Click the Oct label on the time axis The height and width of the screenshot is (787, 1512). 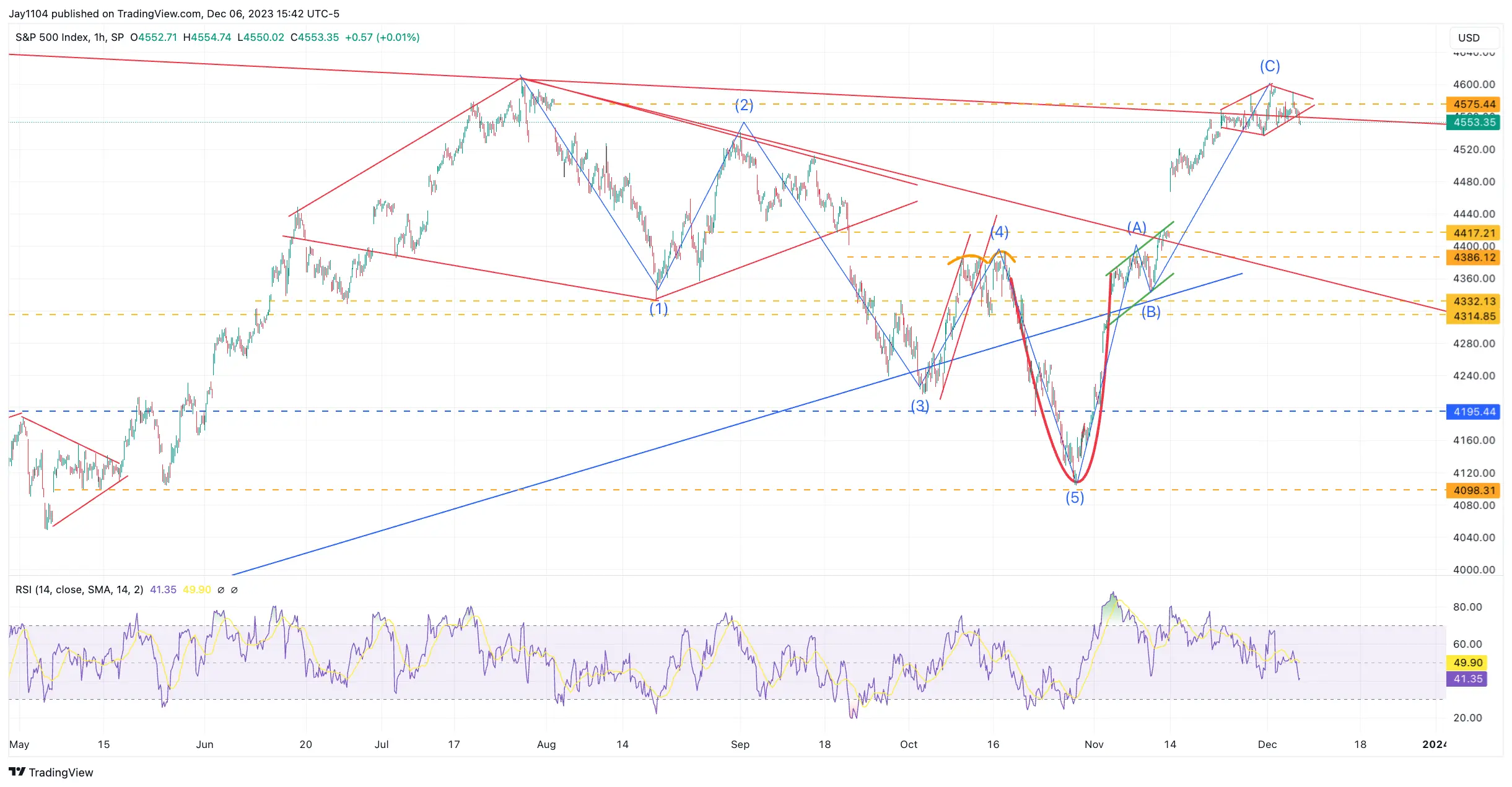[x=909, y=744]
